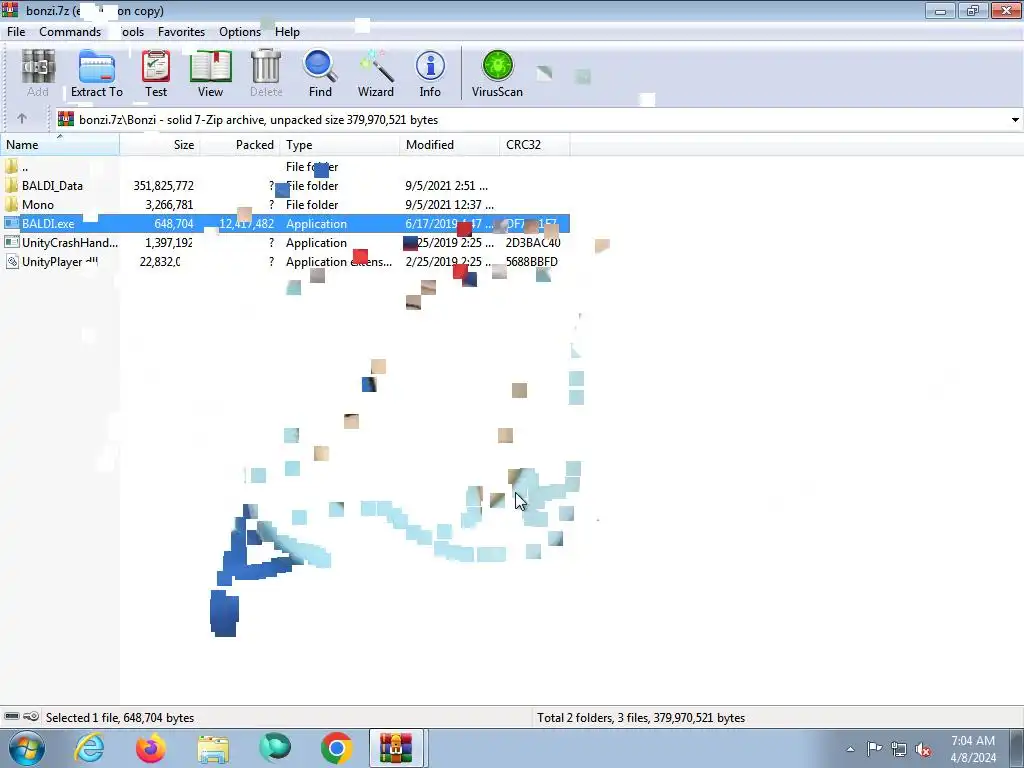This screenshot has height=768, width=1024.
Task: Click the BALDI.exe file icon
Action: click(11, 223)
